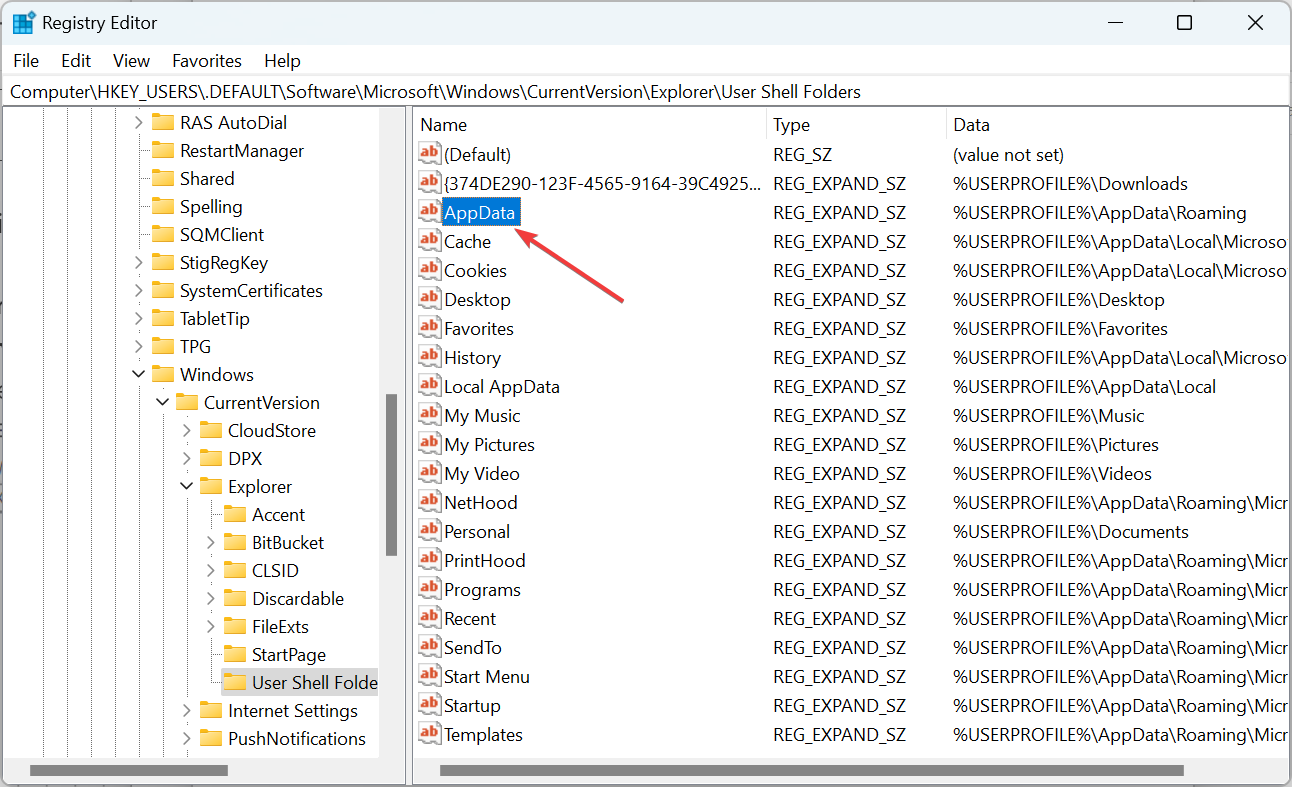Select the PushNotifications key
1292x787 pixels.
297,739
